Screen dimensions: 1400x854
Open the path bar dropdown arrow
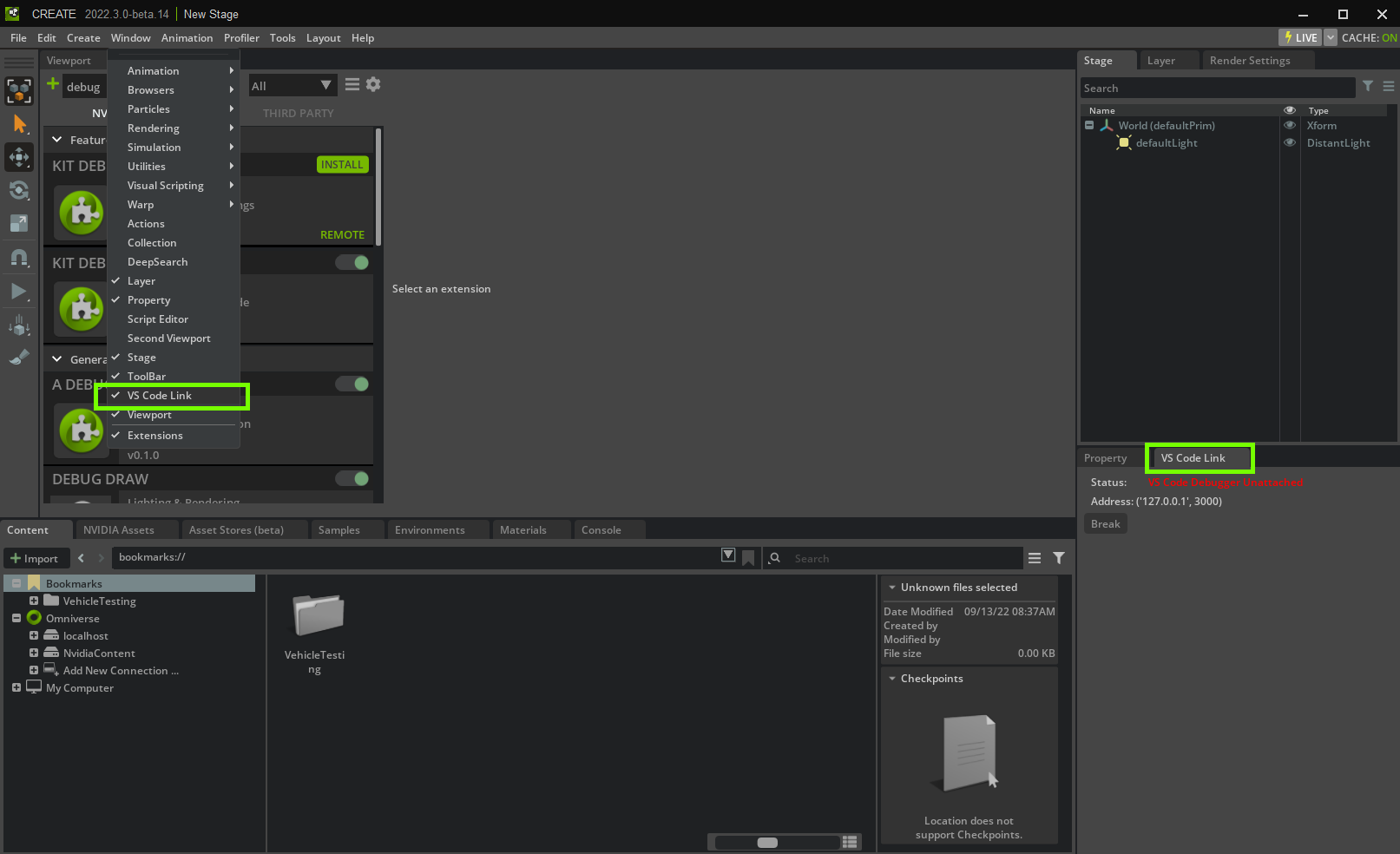(728, 555)
